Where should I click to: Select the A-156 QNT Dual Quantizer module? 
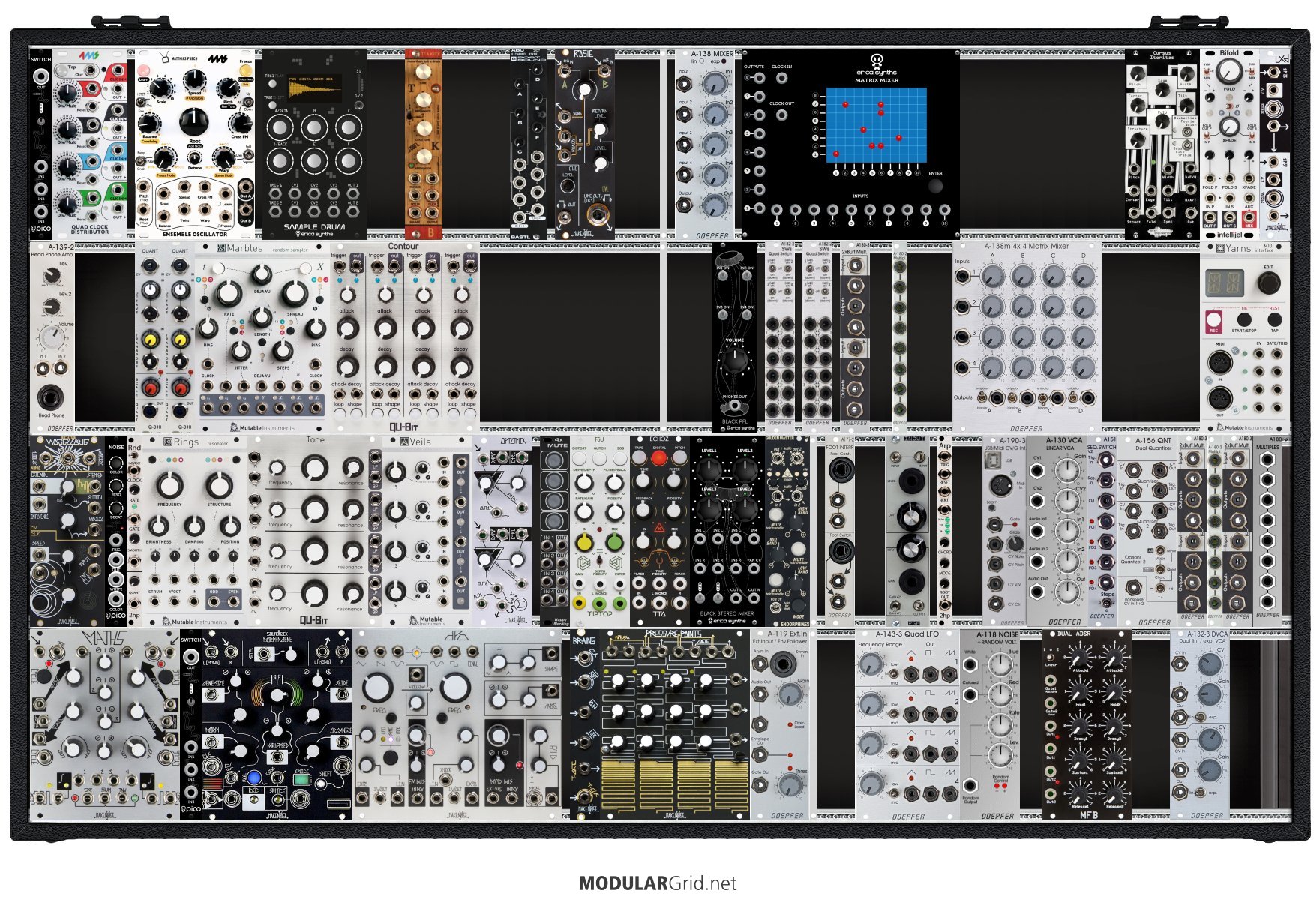tap(1147, 531)
